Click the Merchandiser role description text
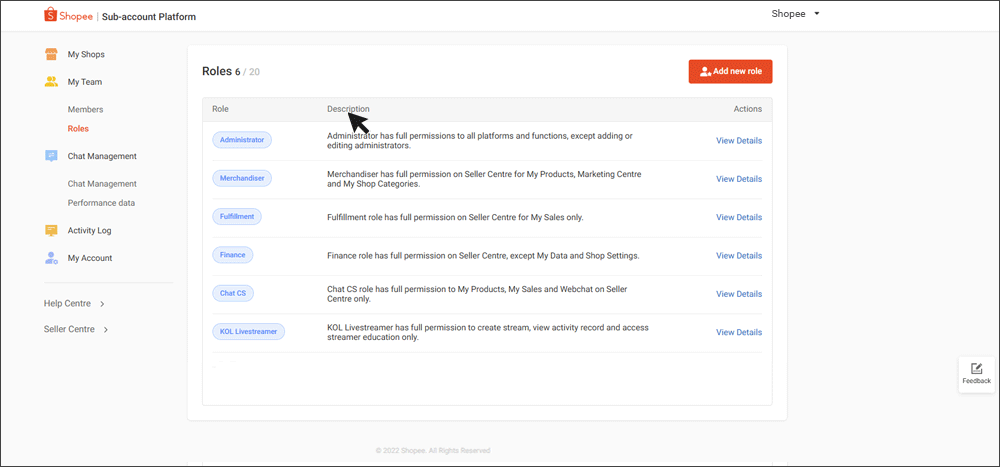1000x467 pixels. click(485, 179)
